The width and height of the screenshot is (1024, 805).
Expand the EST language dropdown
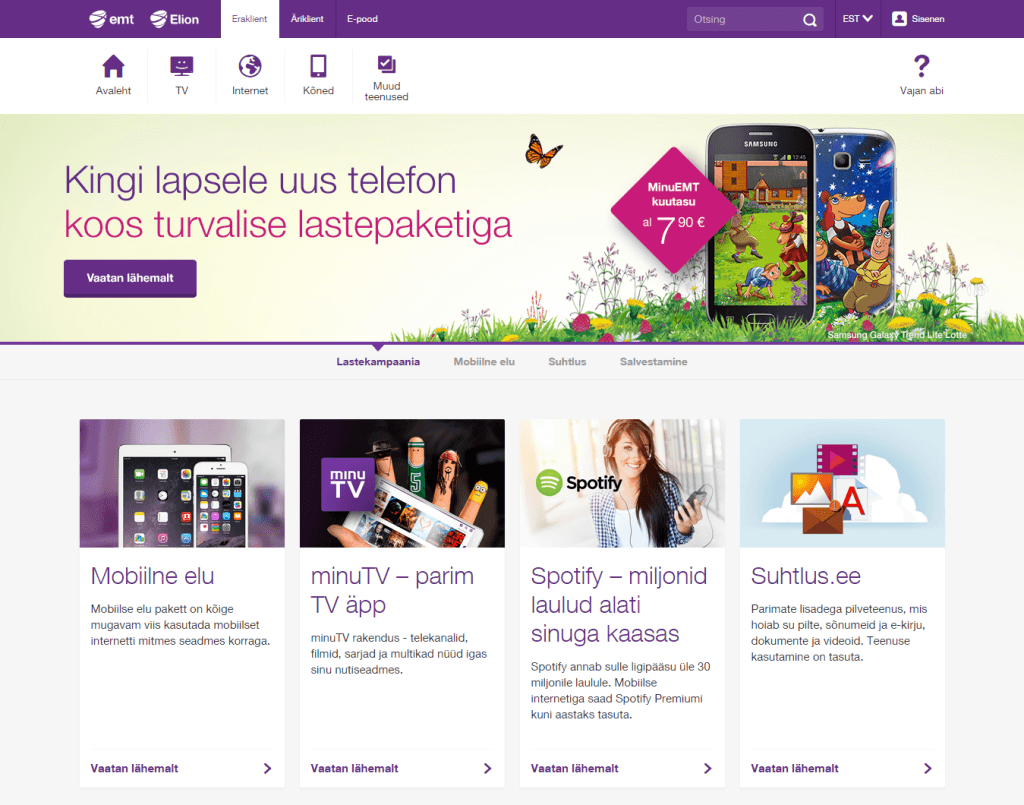pos(857,19)
